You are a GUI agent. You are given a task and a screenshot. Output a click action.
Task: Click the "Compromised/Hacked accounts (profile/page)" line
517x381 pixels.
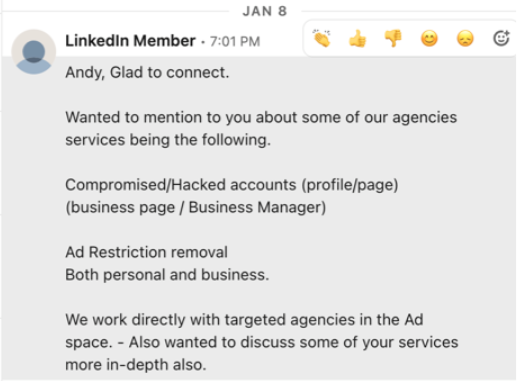[x=232, y=185]
